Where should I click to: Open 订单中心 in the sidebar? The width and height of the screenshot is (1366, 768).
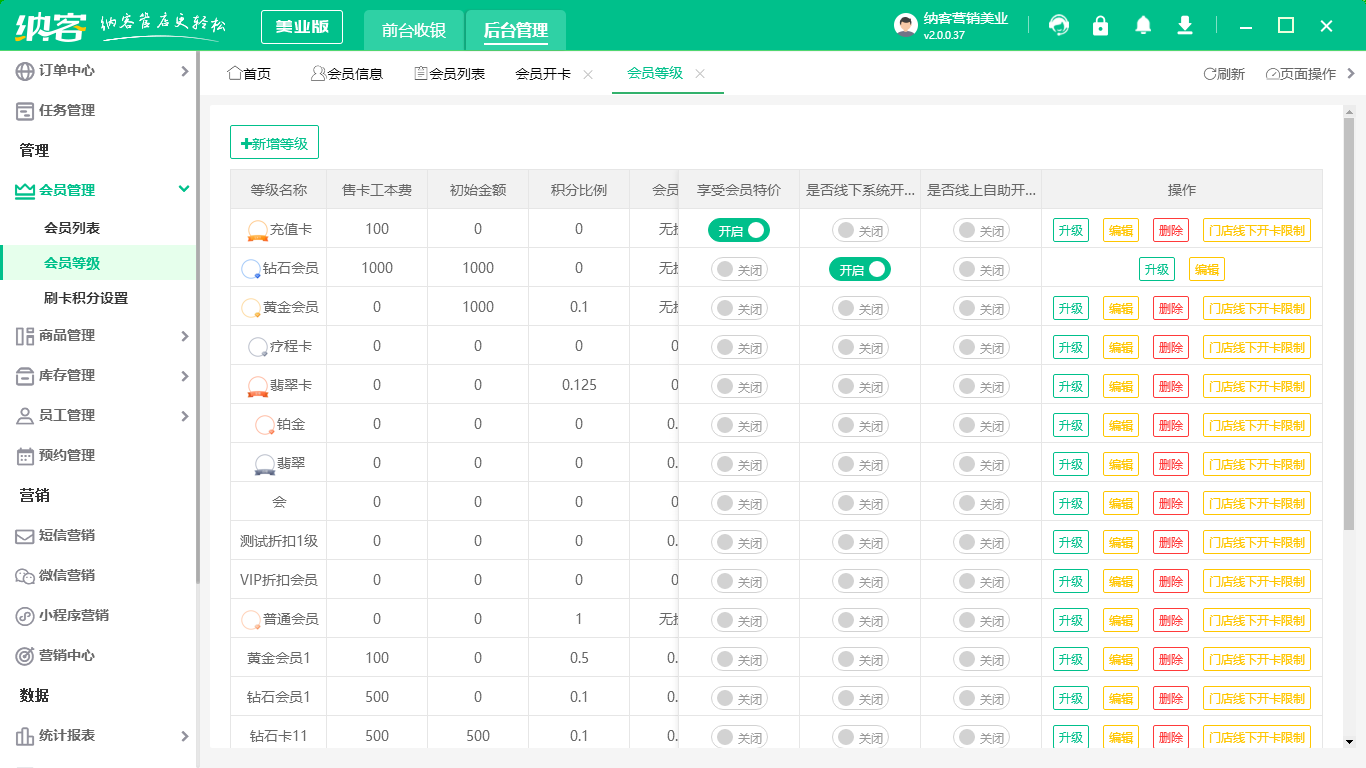point(67,71)
